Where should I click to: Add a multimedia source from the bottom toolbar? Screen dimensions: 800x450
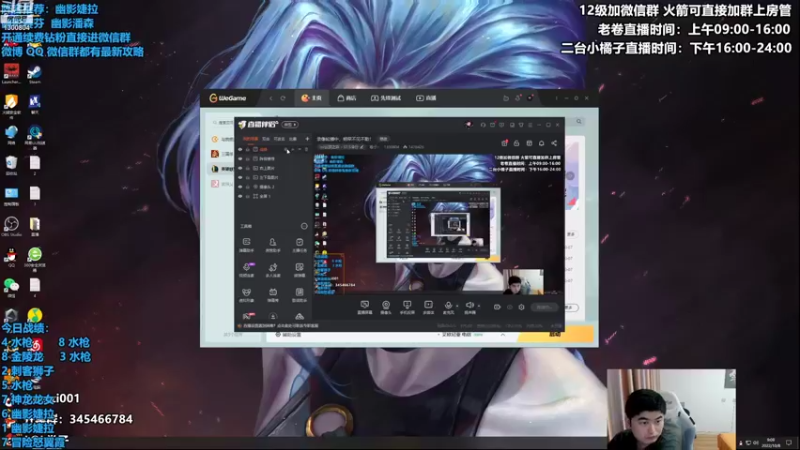(428, 307)
